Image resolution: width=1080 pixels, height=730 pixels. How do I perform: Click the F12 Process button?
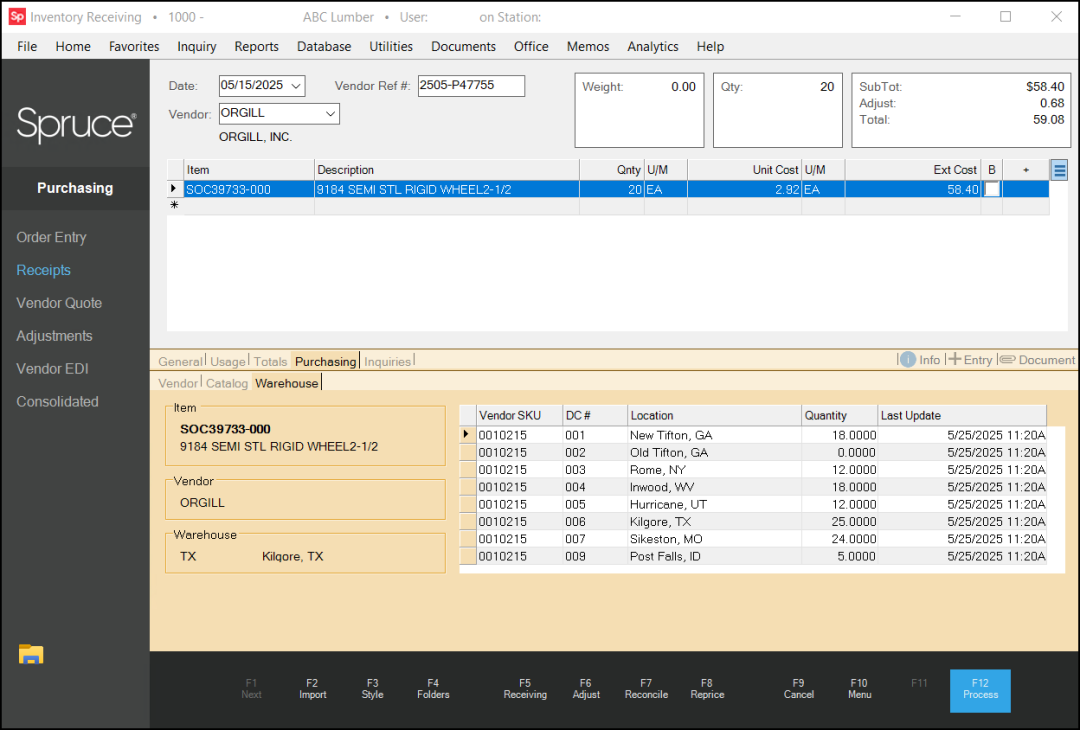point(980,690)
